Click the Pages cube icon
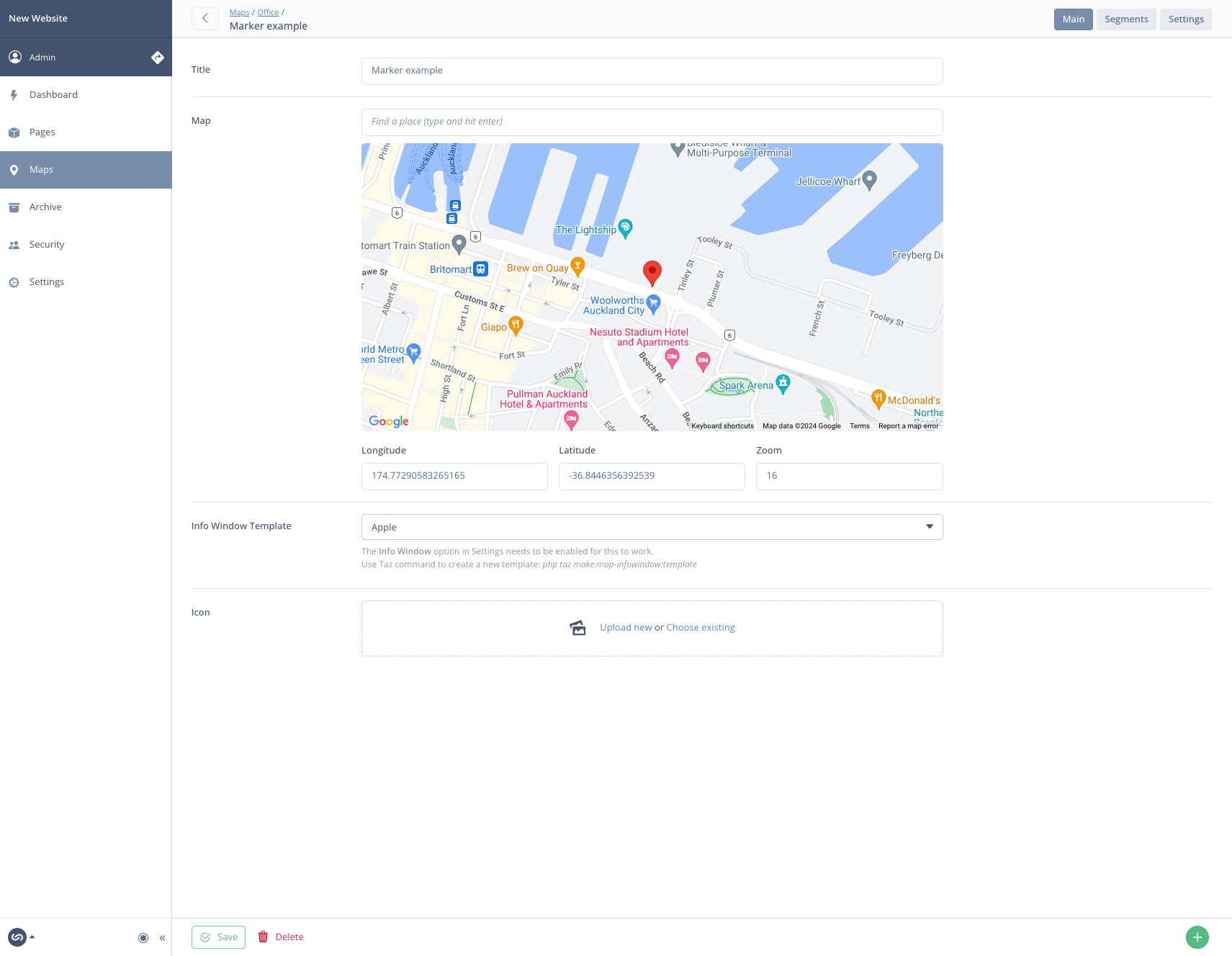 coord(14,132)
